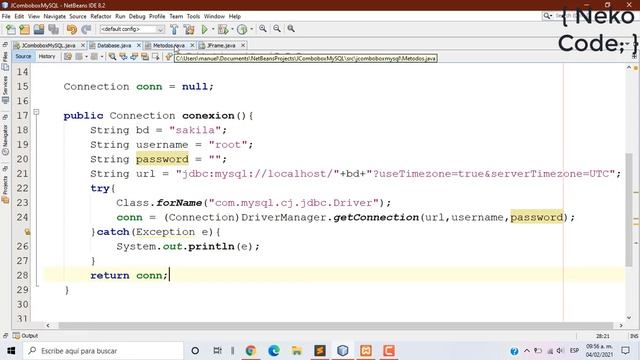Open the Services side panel
Image resolution: width=640 pixels, height=360 pixels.
5,90
